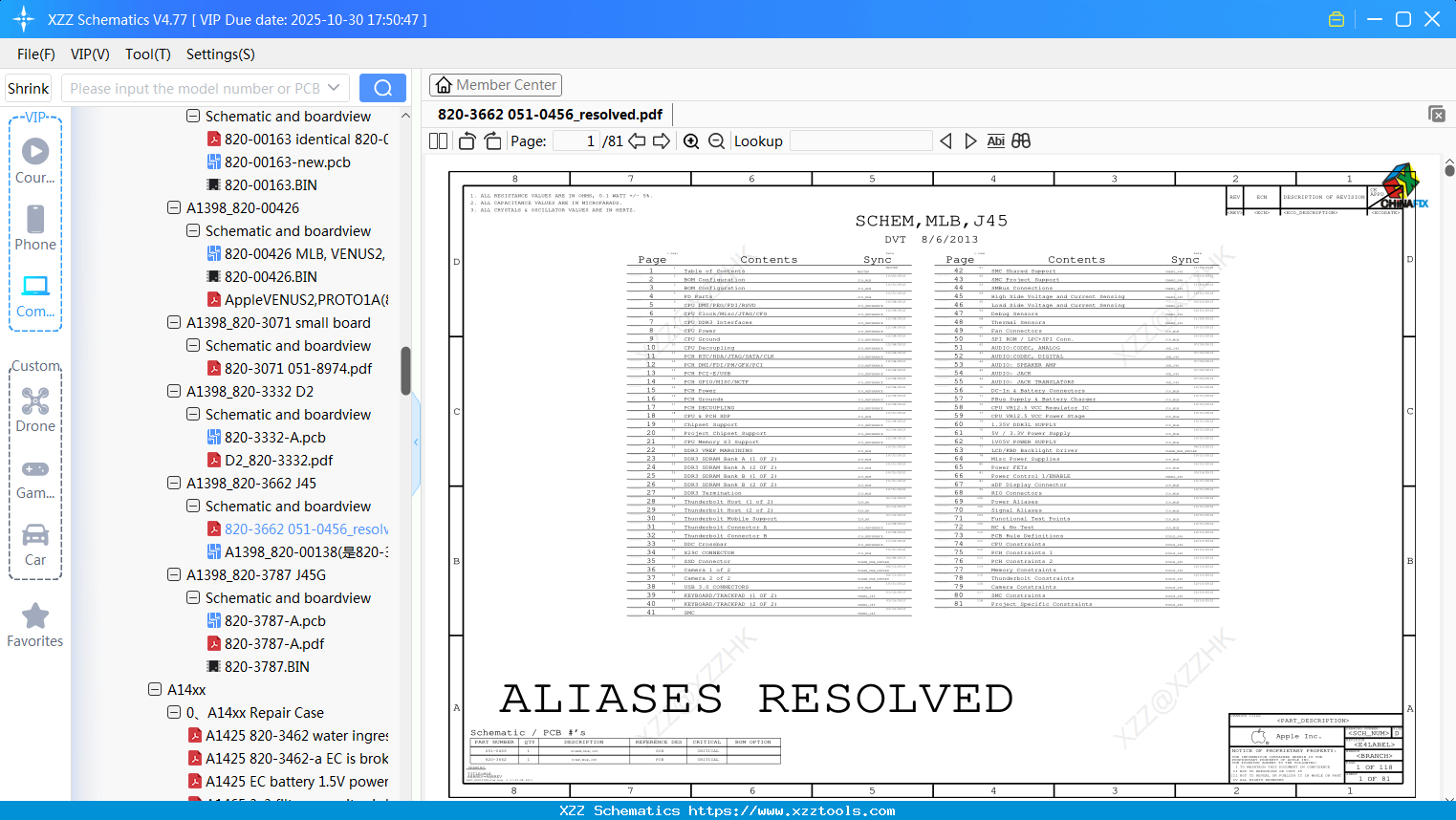Go to the next page arrow

(662, 141)
